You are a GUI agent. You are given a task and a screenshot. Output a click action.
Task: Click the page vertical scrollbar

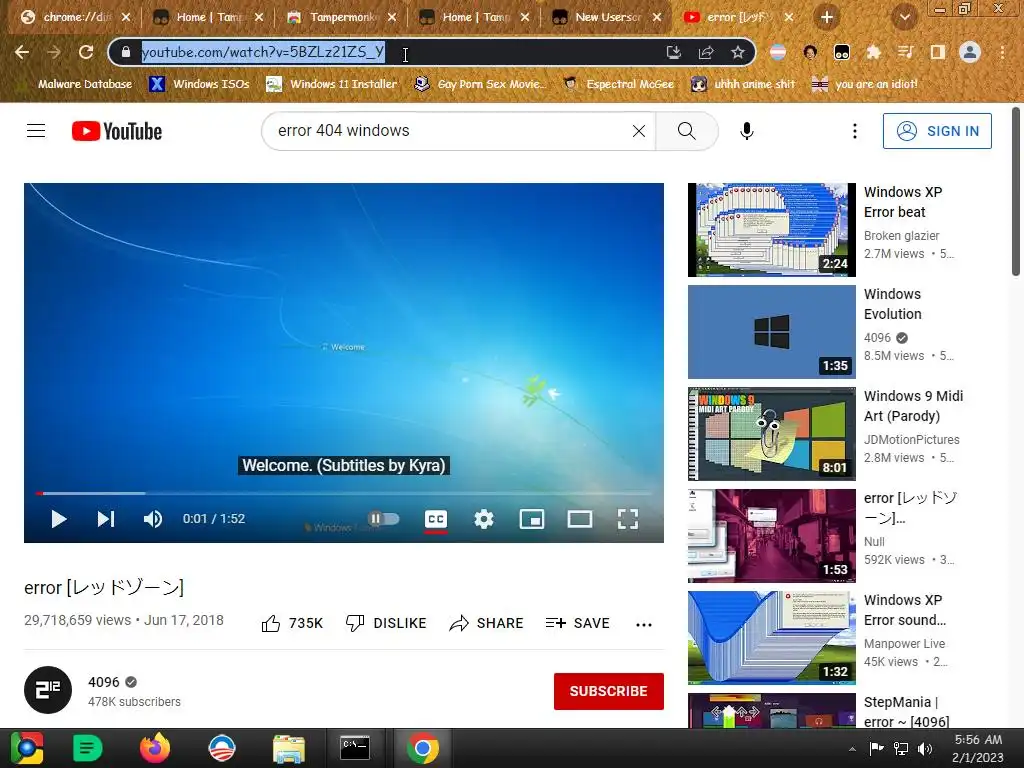pos(1016,193)
